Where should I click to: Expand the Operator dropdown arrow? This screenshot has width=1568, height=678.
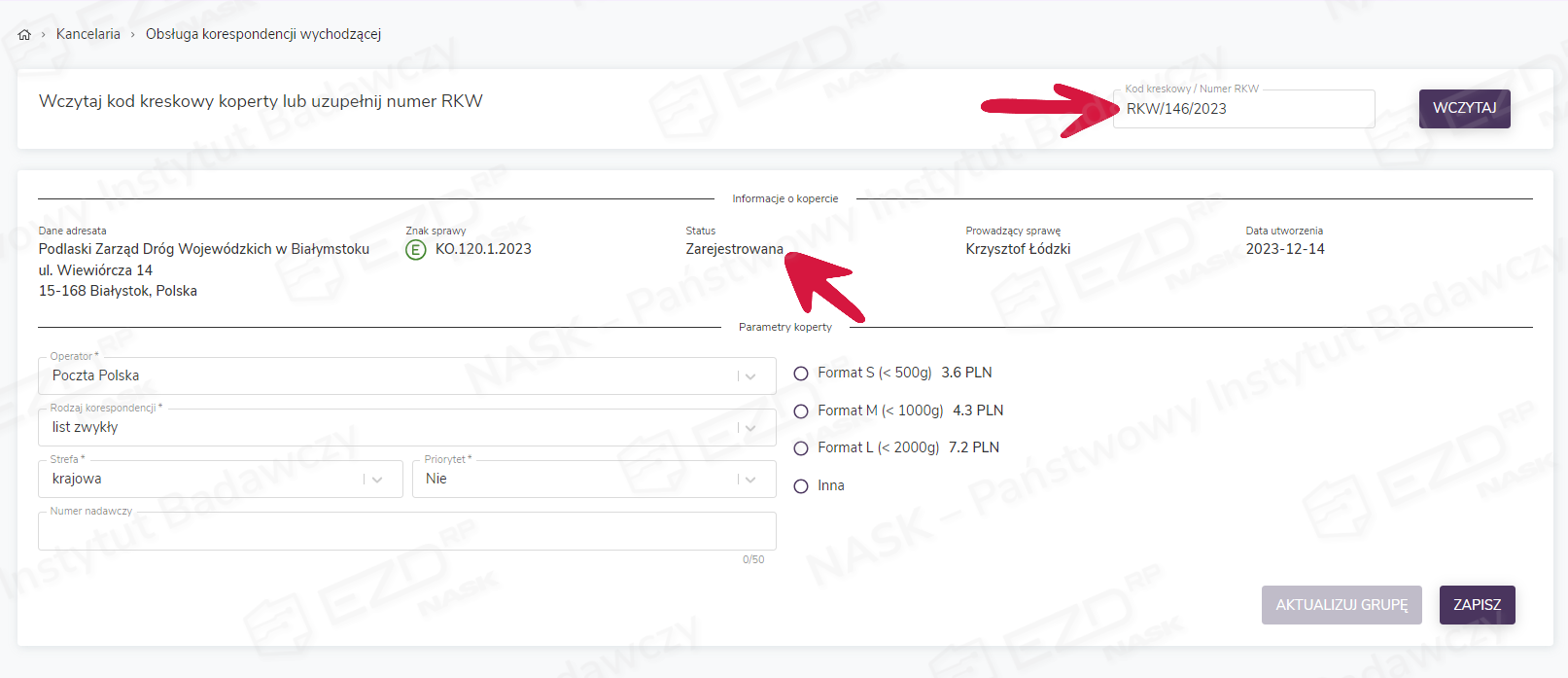[x=750, y=376]
